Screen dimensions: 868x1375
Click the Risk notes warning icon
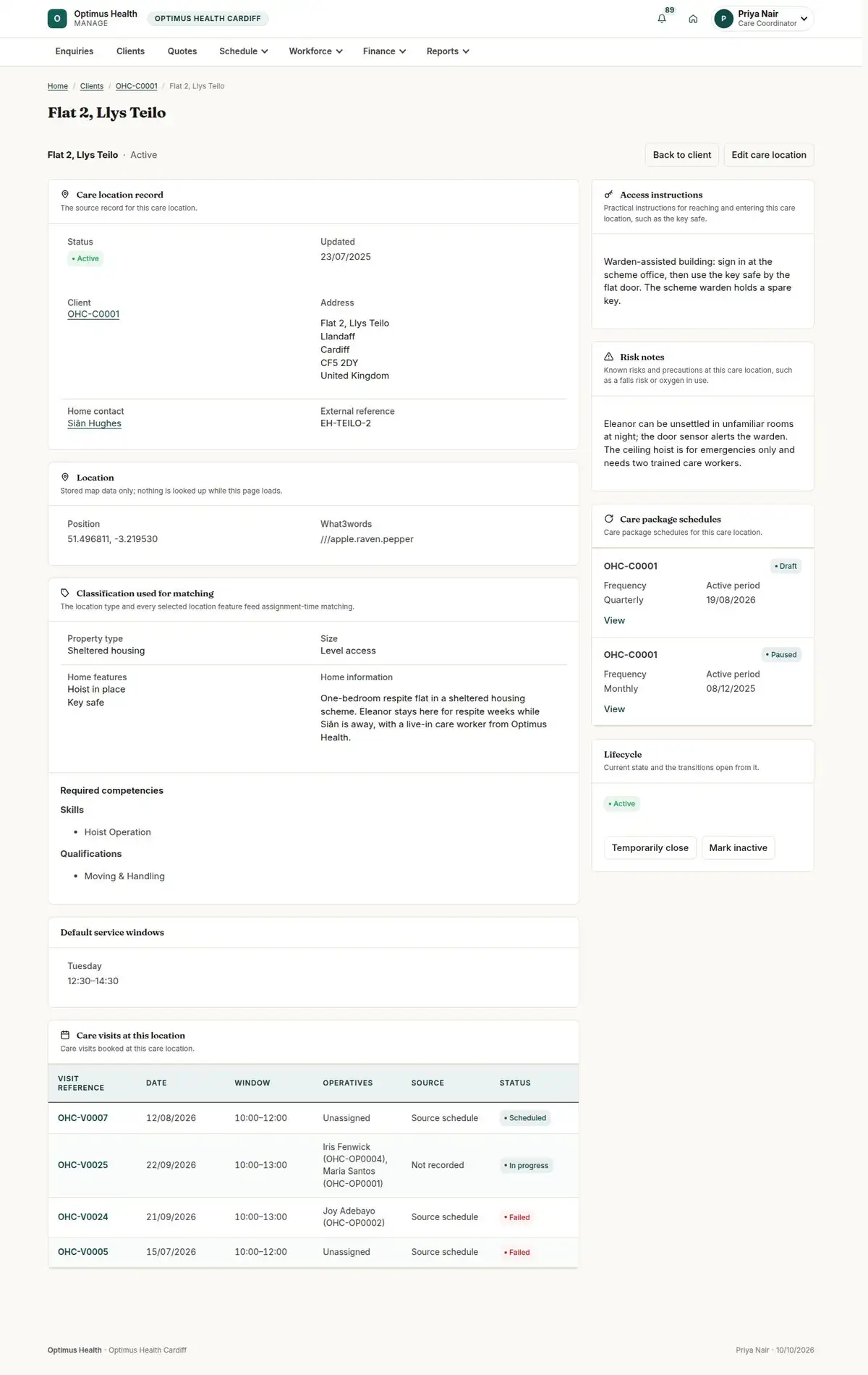tap(608, 357)
